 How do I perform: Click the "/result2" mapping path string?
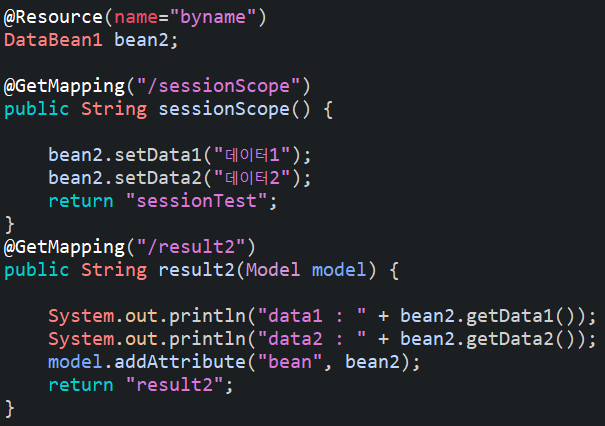(x=191, y=247)
